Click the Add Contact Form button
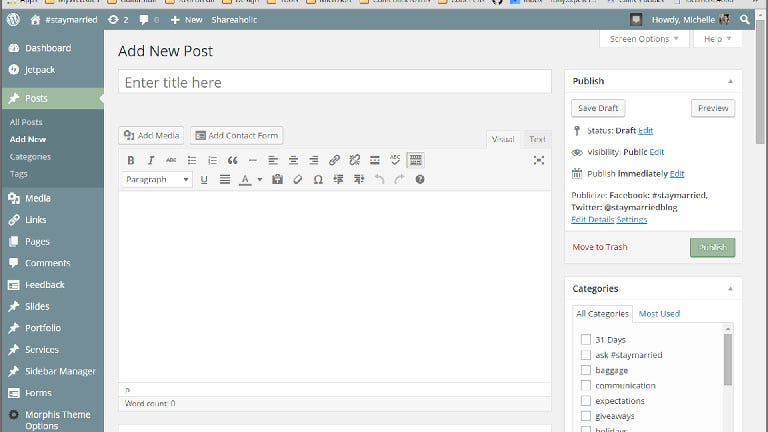768x432 pixels. point(237,136)
